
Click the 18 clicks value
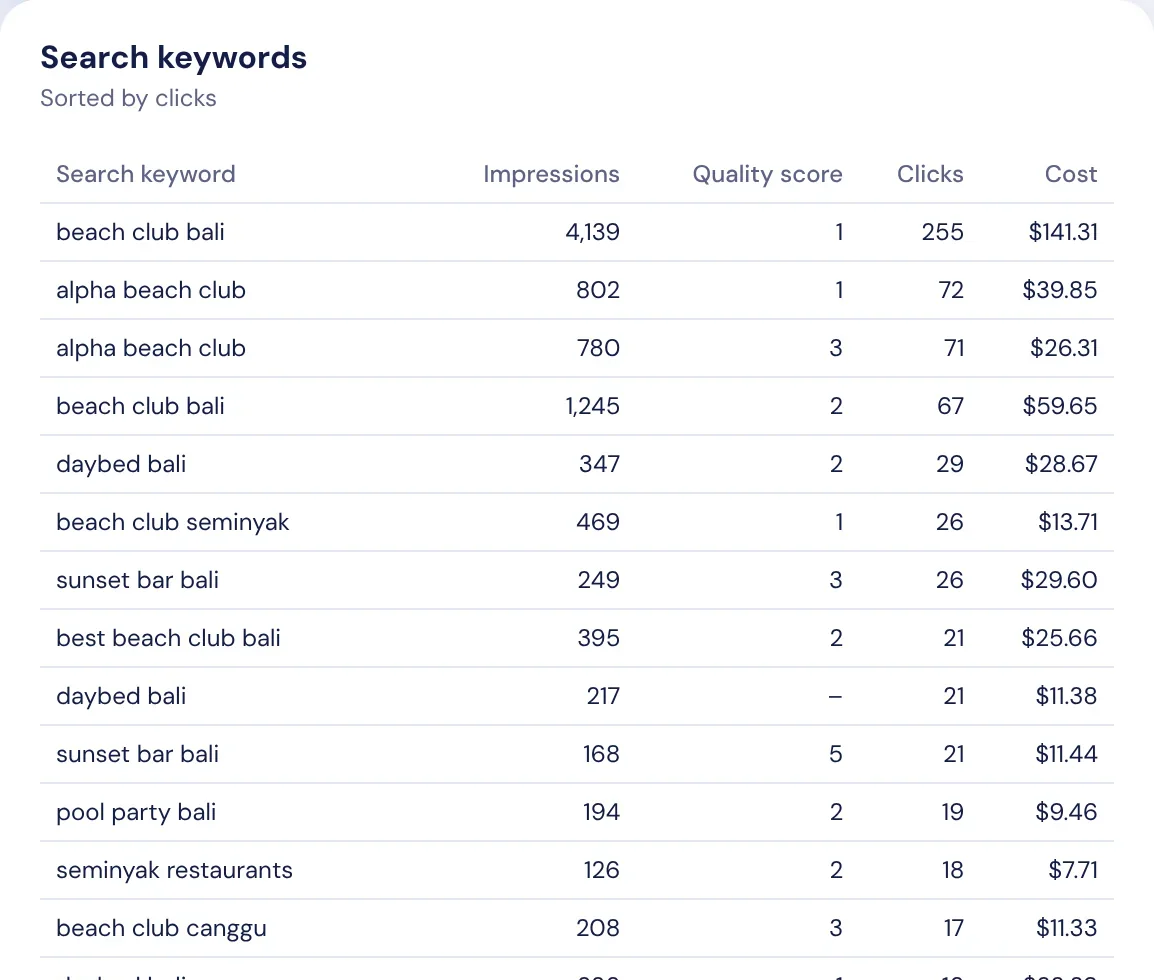[x=952, y=870]
